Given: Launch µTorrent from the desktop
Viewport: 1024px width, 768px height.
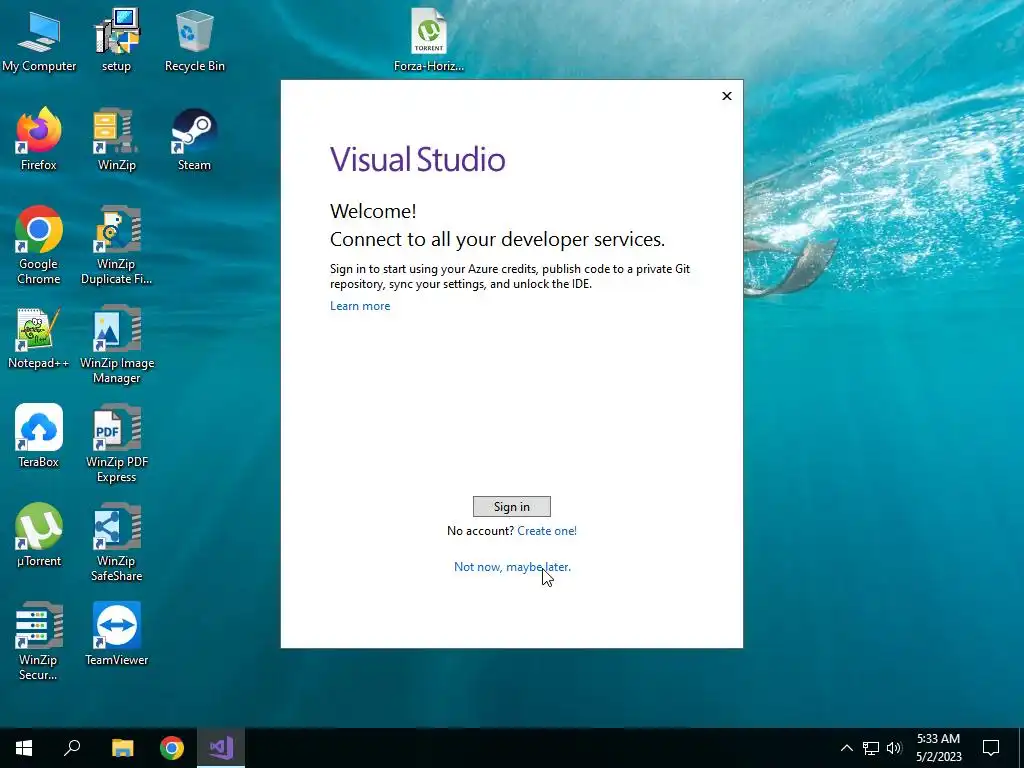Looking at the screenshot, I should click(x=39, y=534).
